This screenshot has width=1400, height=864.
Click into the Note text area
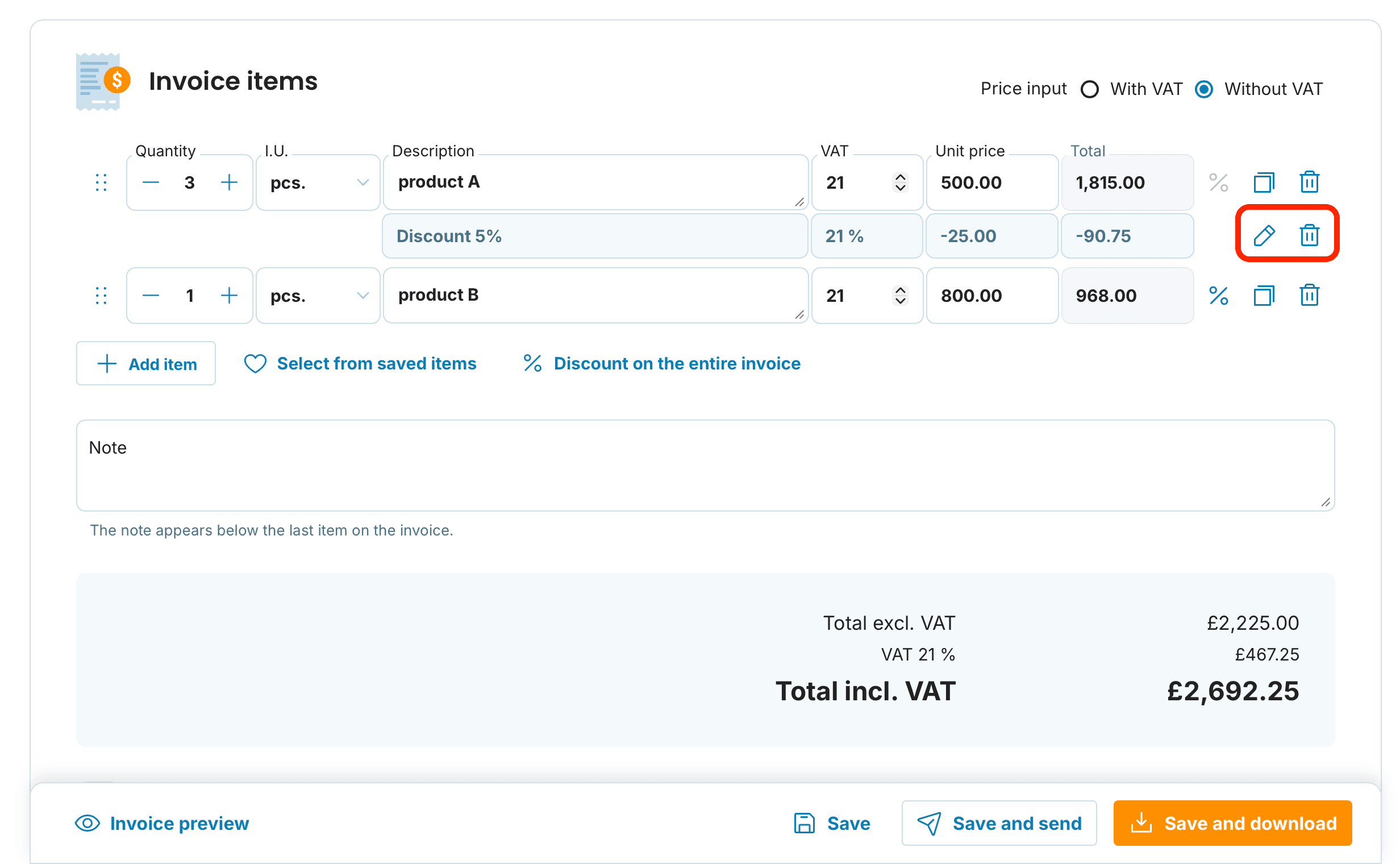coord(705,466)
